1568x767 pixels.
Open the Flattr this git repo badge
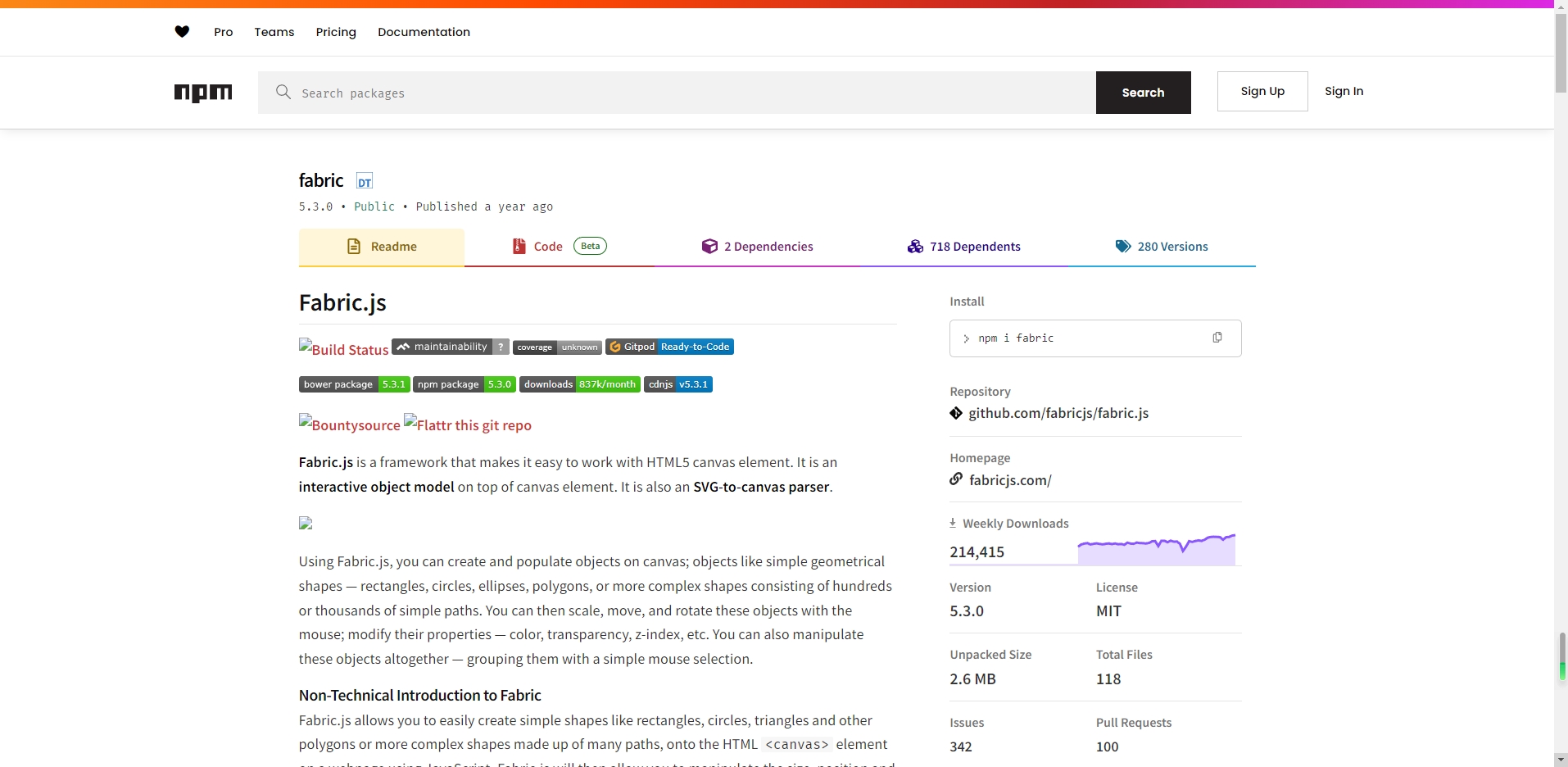click(468, 424)
